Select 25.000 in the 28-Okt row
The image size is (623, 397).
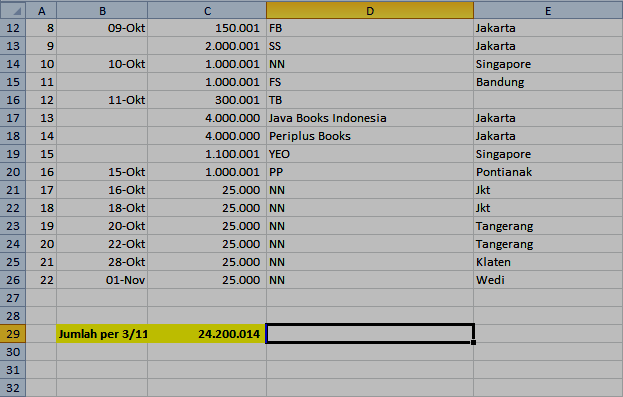coord(207,262)
